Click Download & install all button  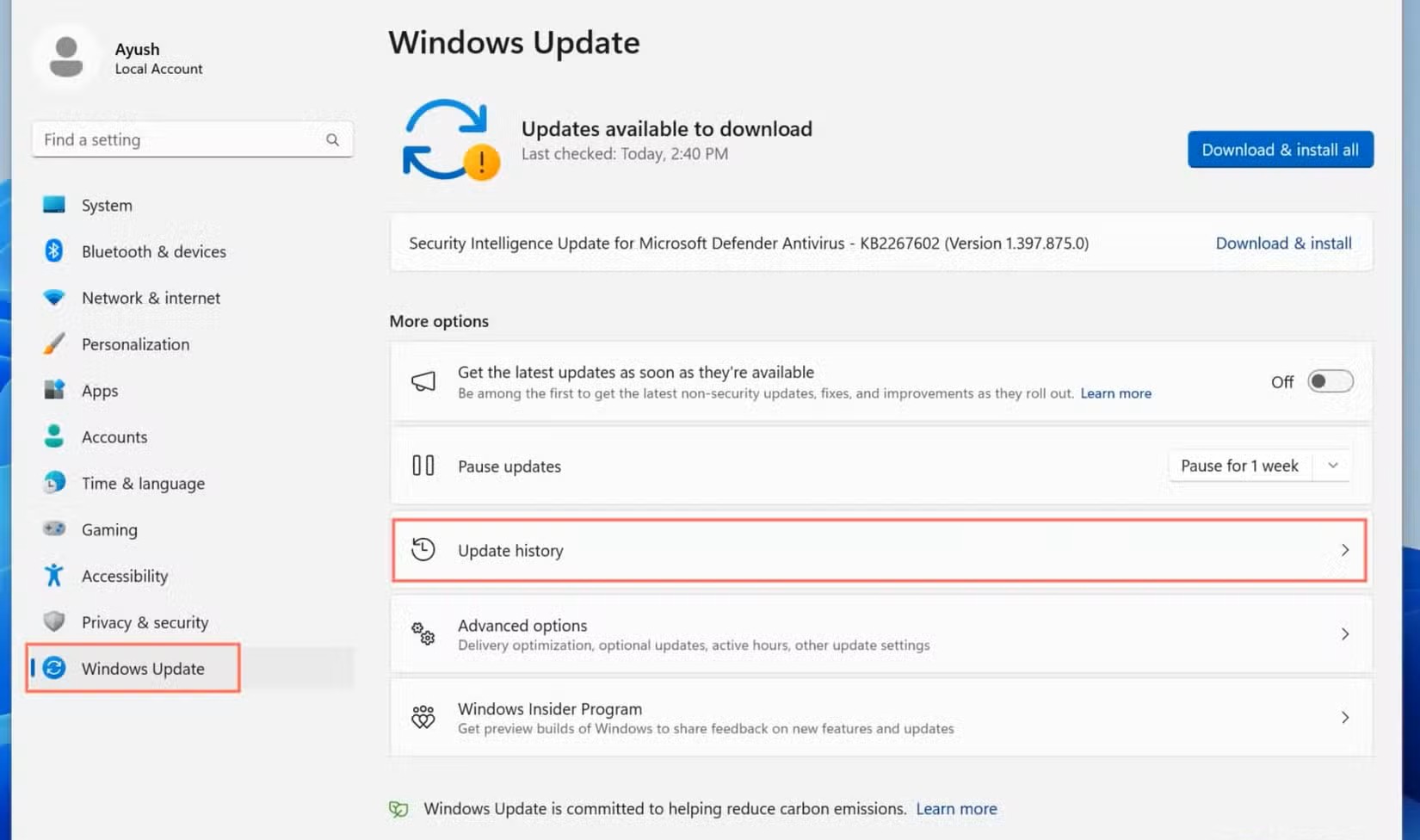pyautogui.click(x=1280, y=149)
